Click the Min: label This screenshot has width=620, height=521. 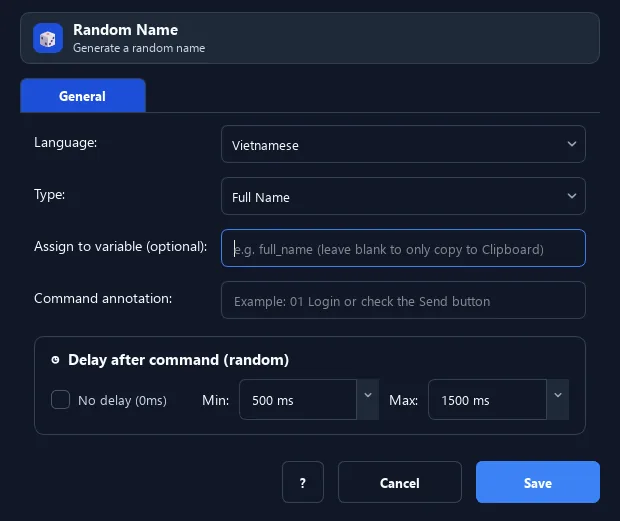point(215,400)
